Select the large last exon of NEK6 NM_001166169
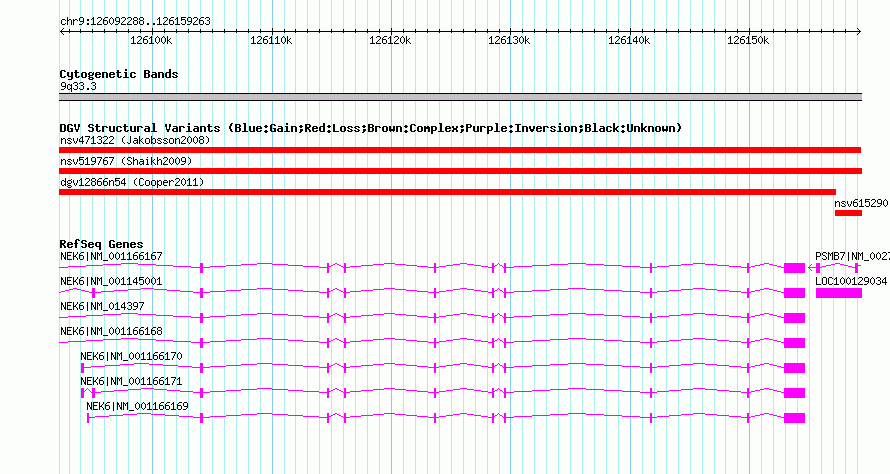Screen dimensions: 890x474 click(x=795, y=418)
